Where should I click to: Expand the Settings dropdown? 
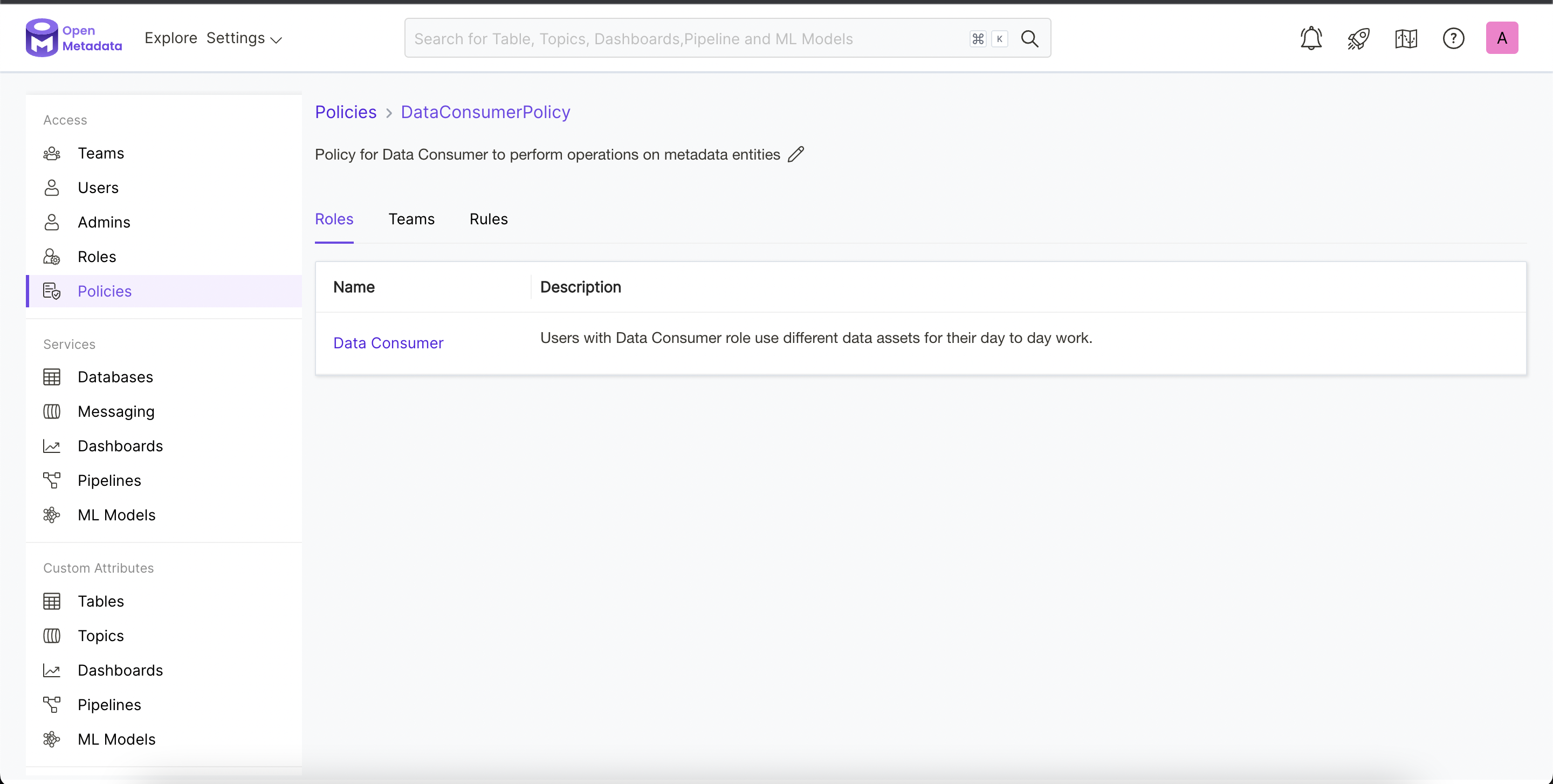[x=244, y=39]
